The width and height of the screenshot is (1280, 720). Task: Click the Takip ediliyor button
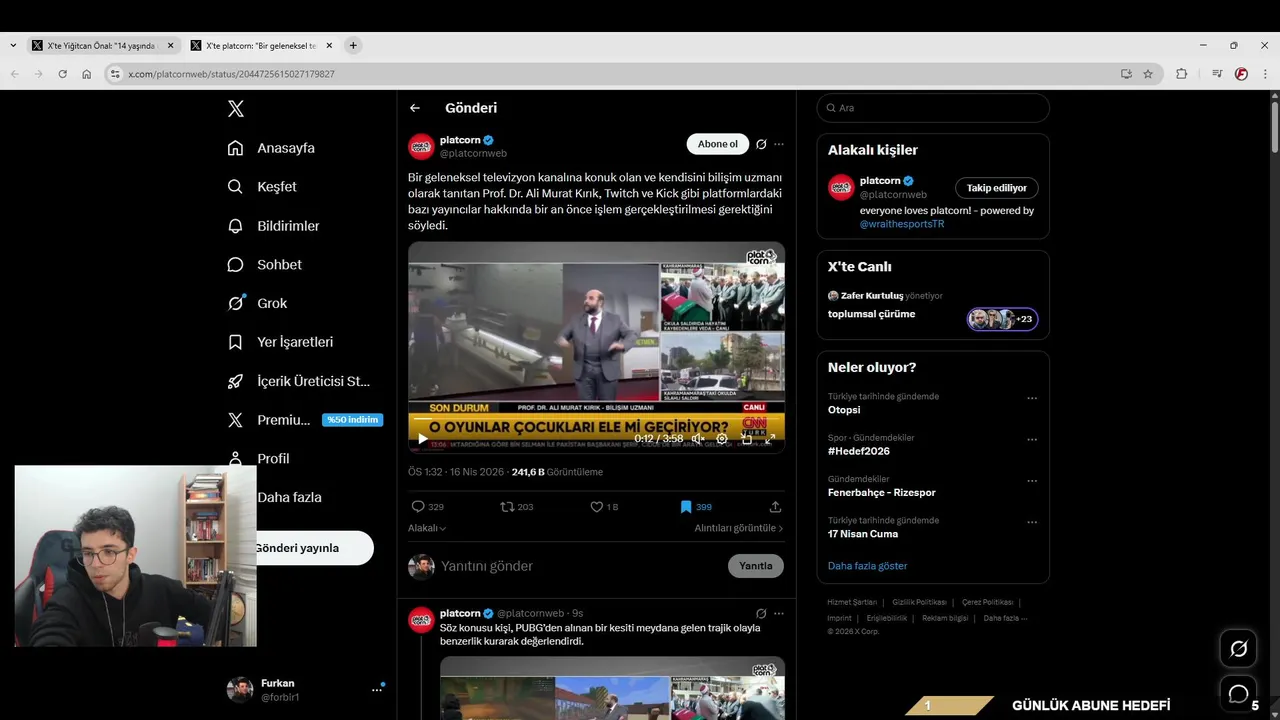[x=996, y=188]
